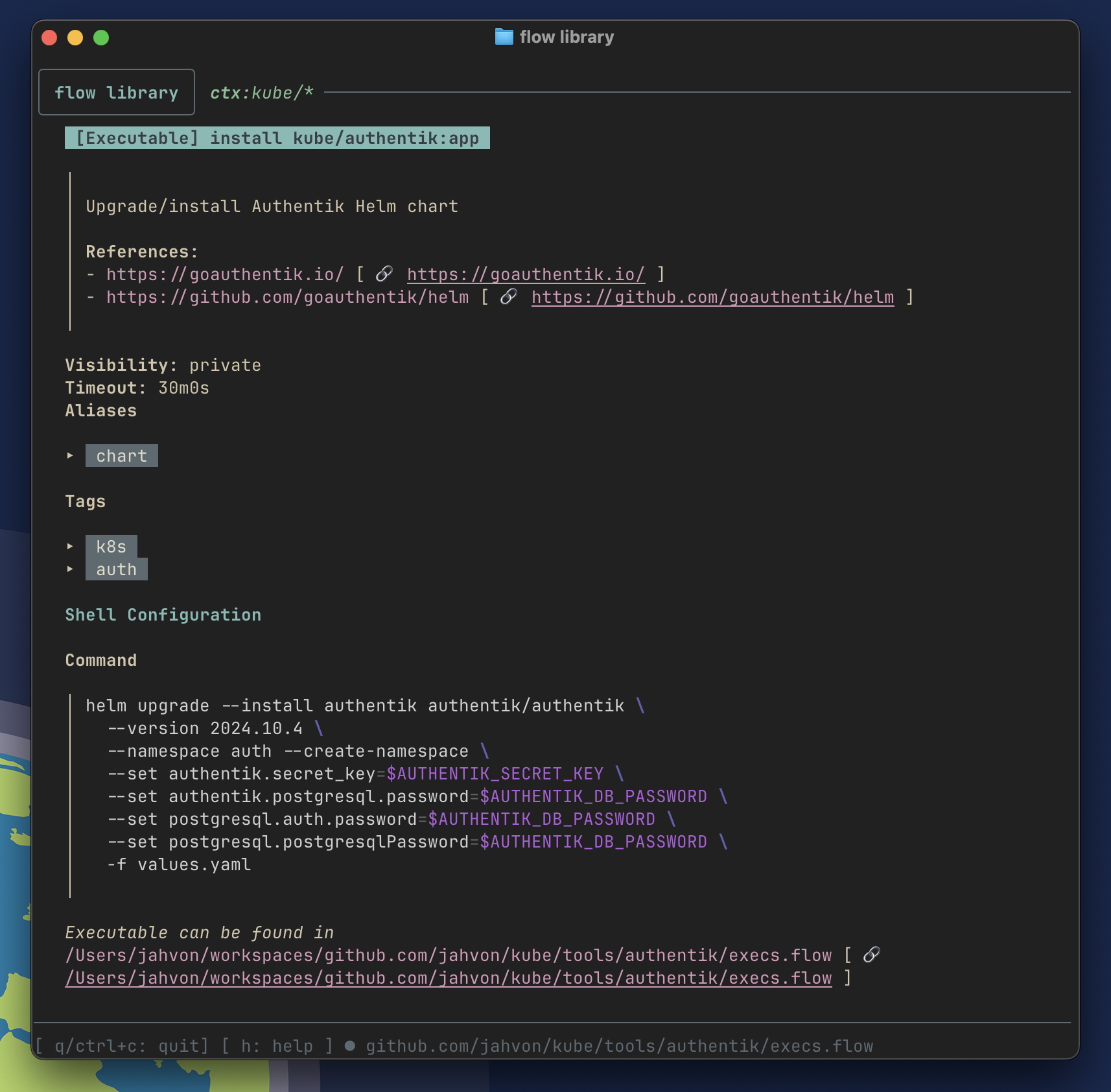Image resolution: width=1111 pixels, height=1092 pixels.
Task: Click the h: help hint
Action: pos(277,1046)
